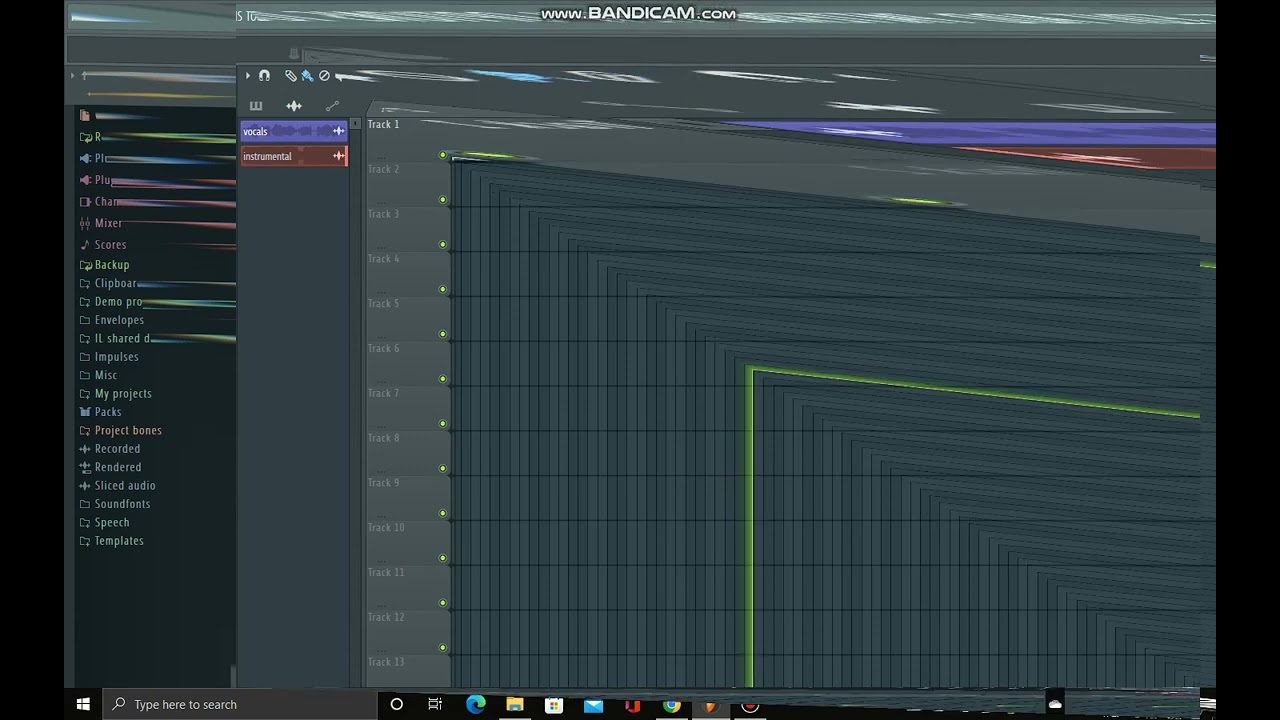Expand the Backup folder in browser
The height and width of the screenshot is (720, 1280).
(x=105, y=265)
